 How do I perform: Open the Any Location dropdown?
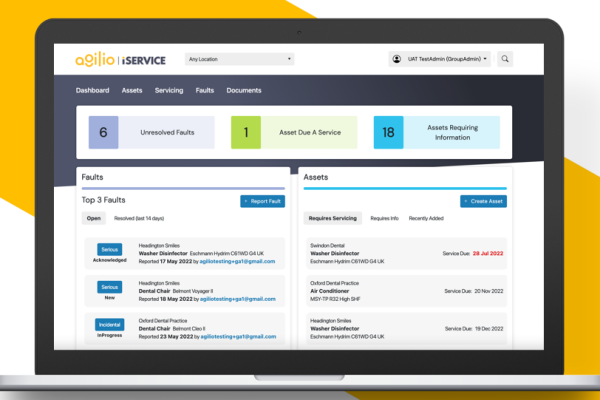click(240, 59)
